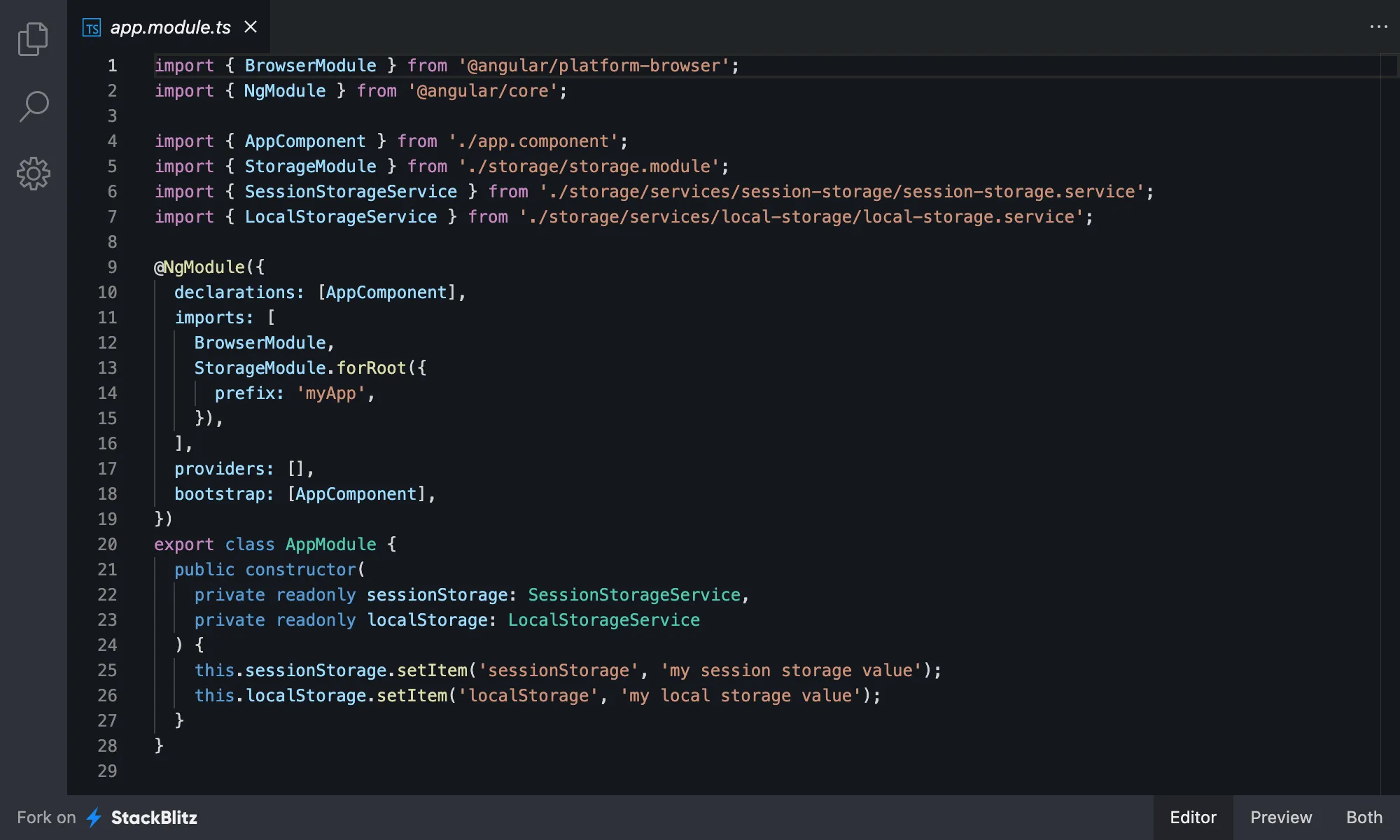The image size is (1400, 840).
Task: Click 'SessionStorageService' in the line 6 import
Action: (x=351, y=192)
